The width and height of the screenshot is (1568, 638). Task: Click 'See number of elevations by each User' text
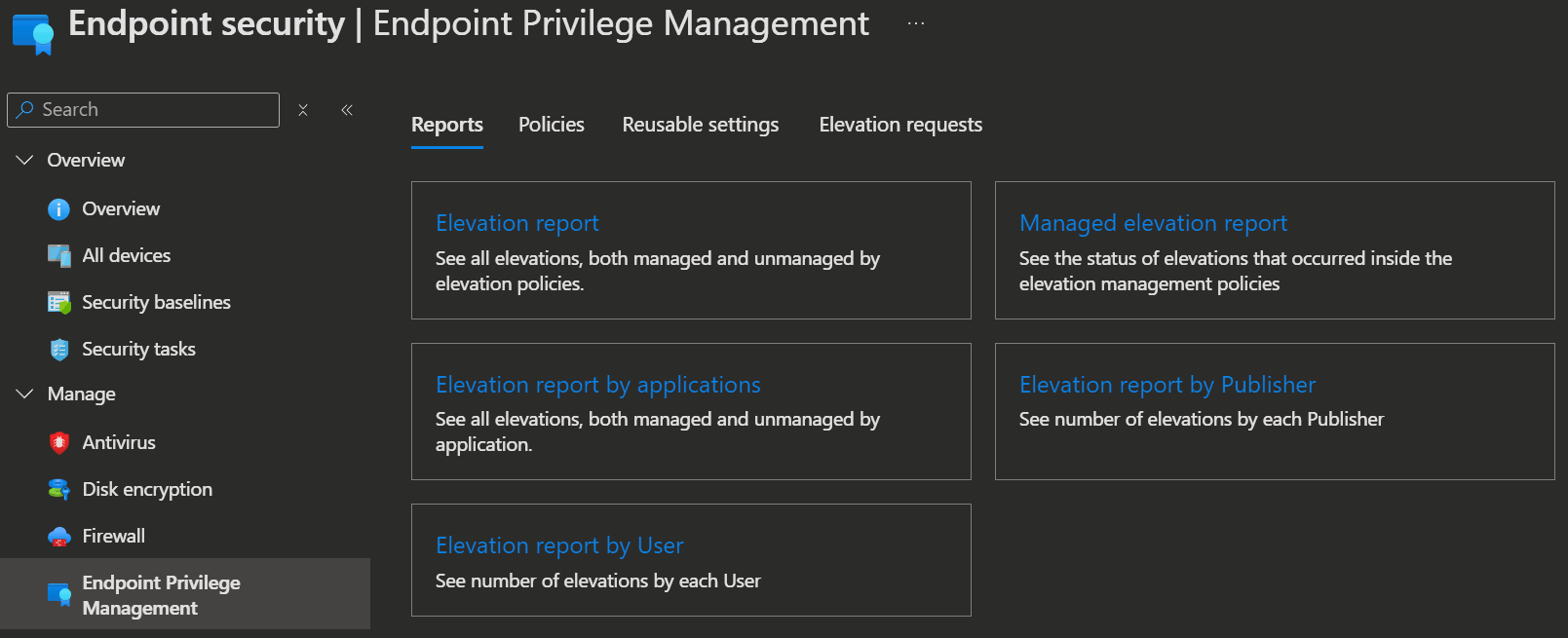point(598,581)
